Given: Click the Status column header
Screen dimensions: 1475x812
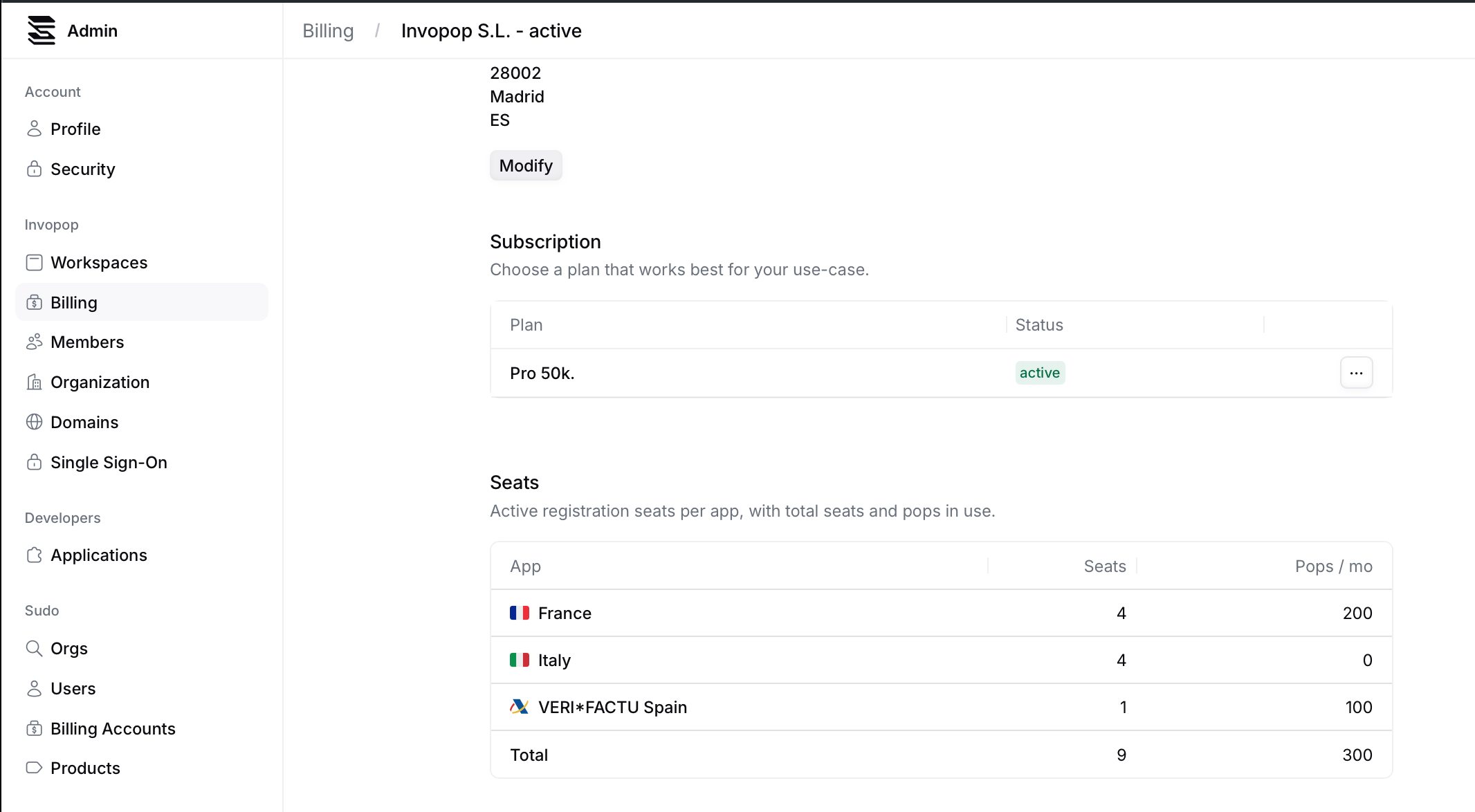Looking at the screenshot, I should click(1039, 324).
